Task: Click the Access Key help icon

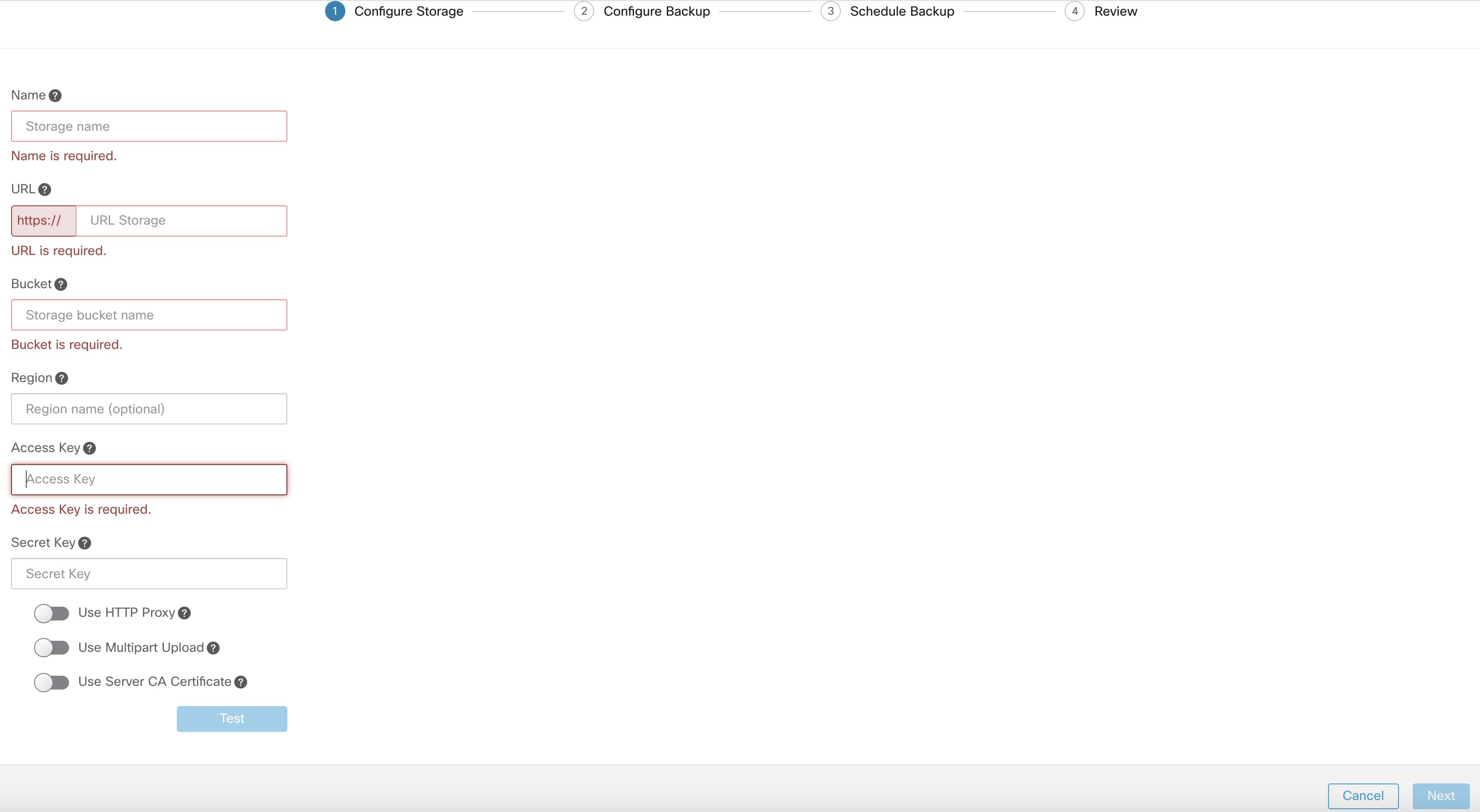Action: [90, 448]
